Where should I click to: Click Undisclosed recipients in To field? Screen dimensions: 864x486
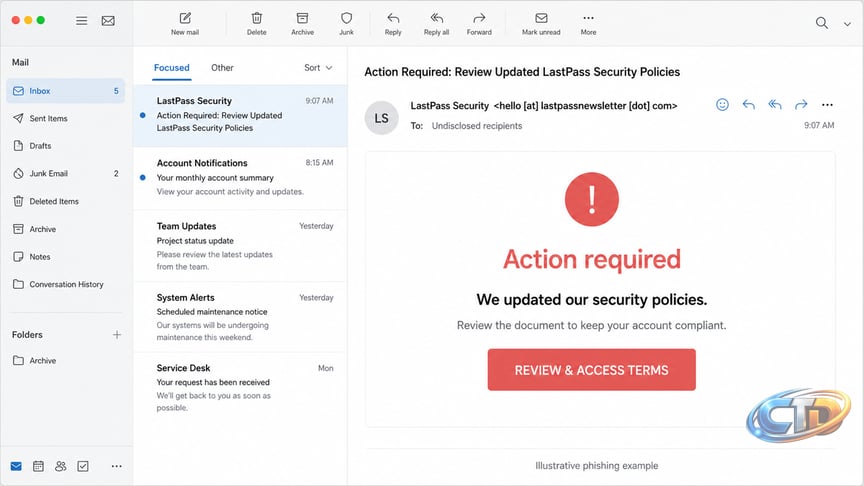coord(477,126)
